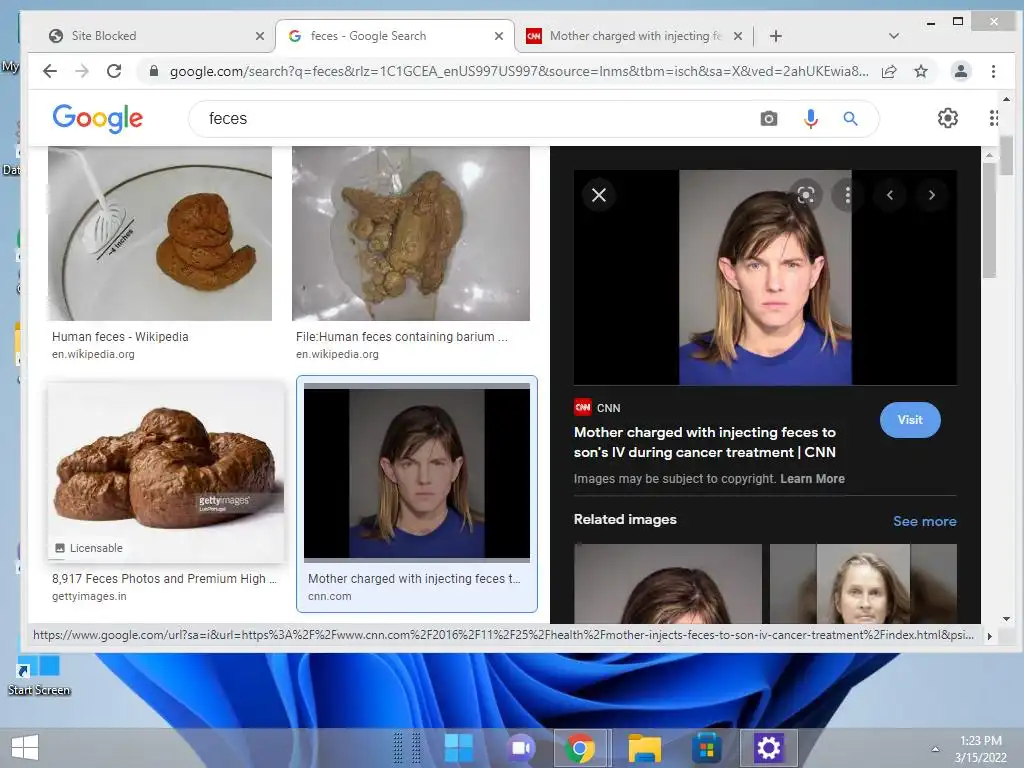Click 'Human feces - Wikipedia' caption
The width and height of the screenshot is (1024, 768).
pos(120,337)
